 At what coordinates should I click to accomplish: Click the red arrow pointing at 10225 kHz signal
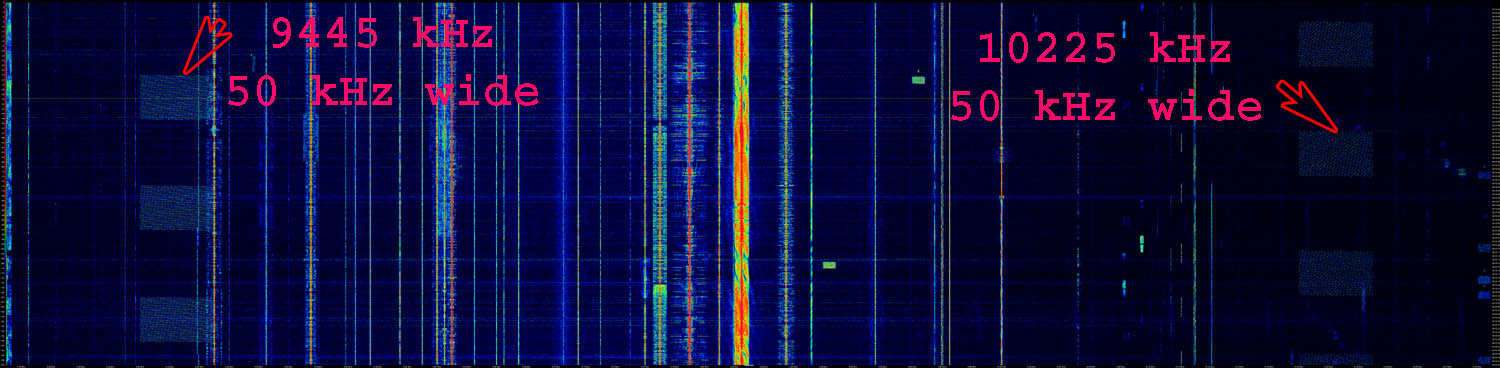click(1307, 107)
